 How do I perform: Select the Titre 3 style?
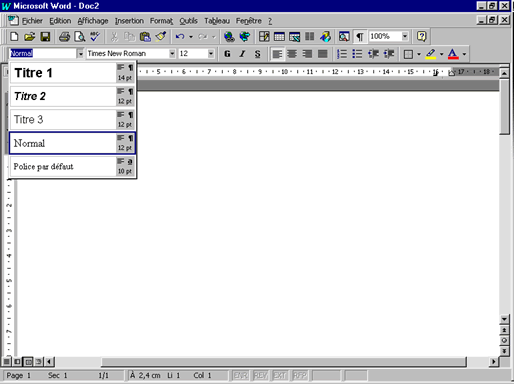(x=72, y=120)
